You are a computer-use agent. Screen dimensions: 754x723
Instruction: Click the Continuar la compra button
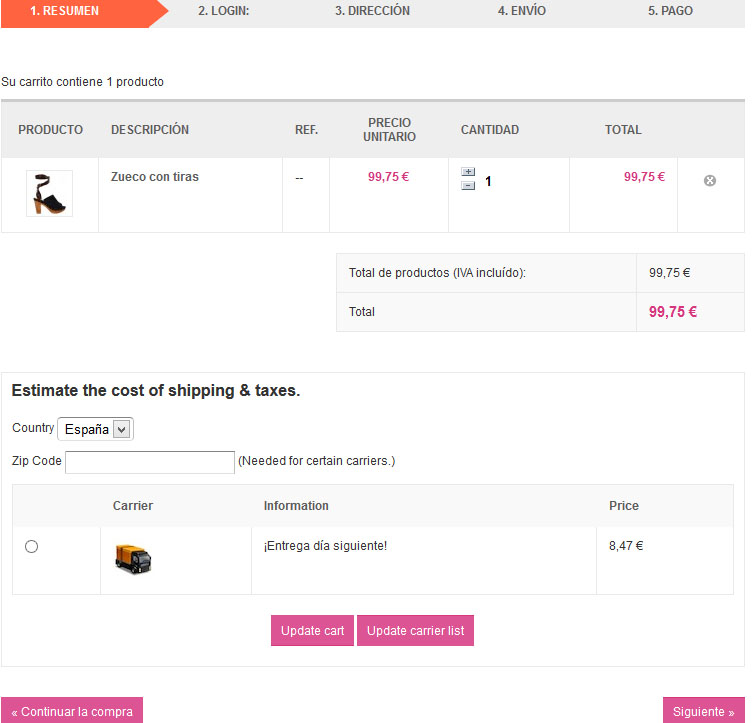point(72,711)
